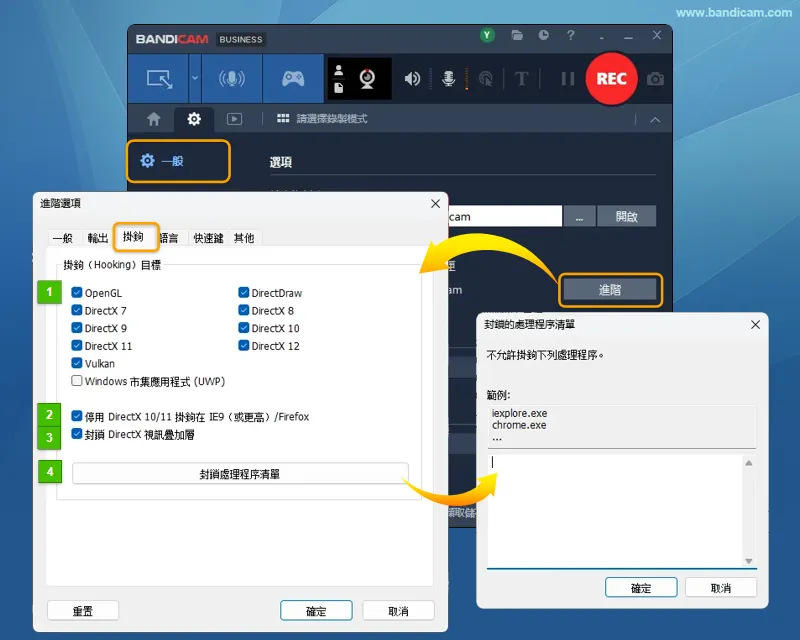800x640 pixels.
Task: Toggle Vulkan hooking checkbox
Action: click(x=77, y=363)
